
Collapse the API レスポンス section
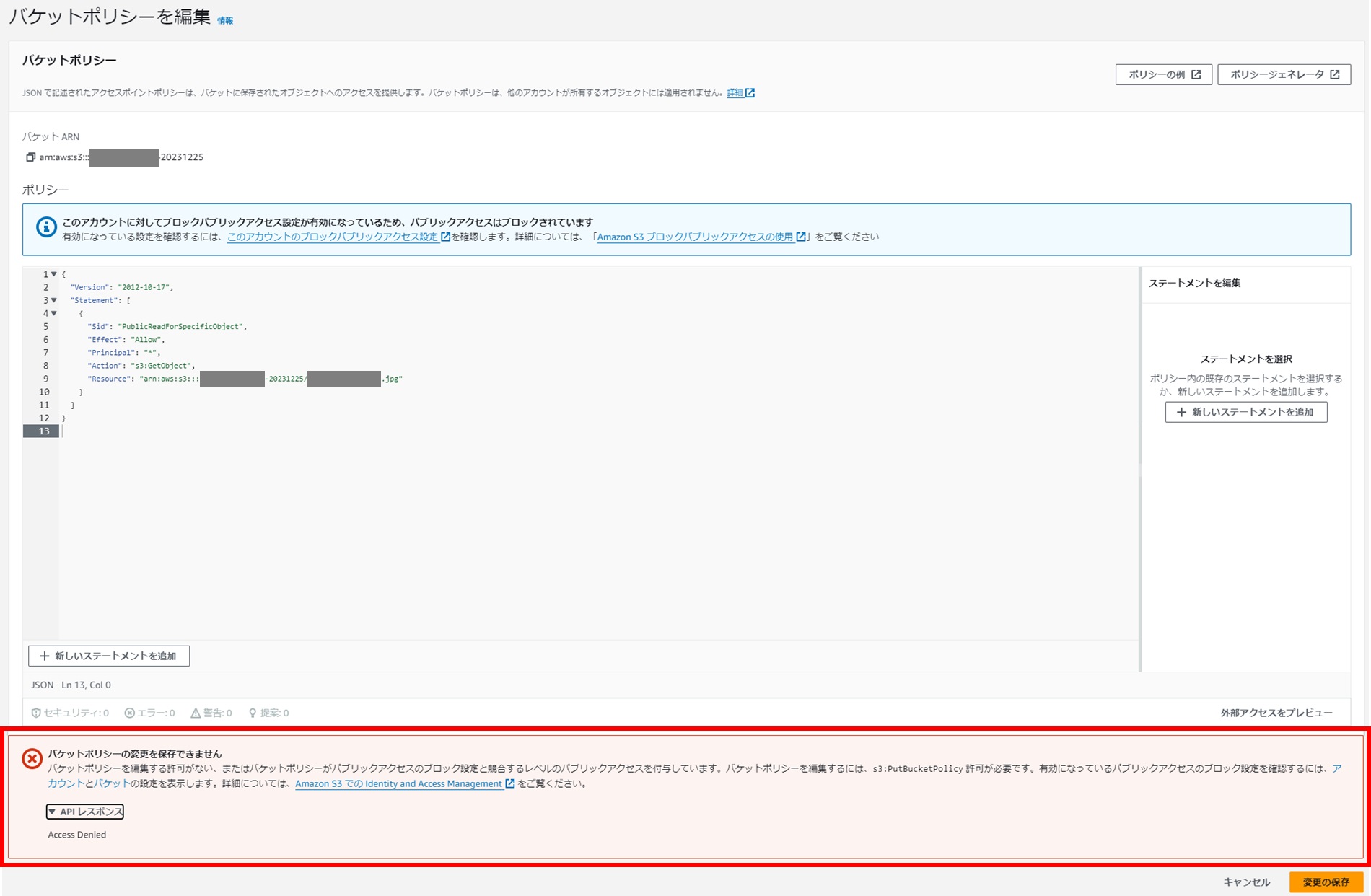pos(85,812)
